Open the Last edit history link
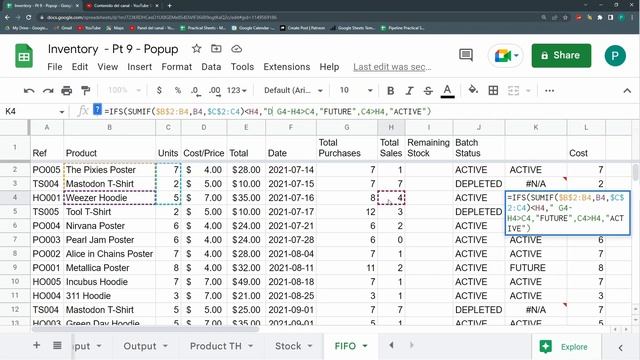The width and height of the screenshot is (640, 360). (392, 67)
